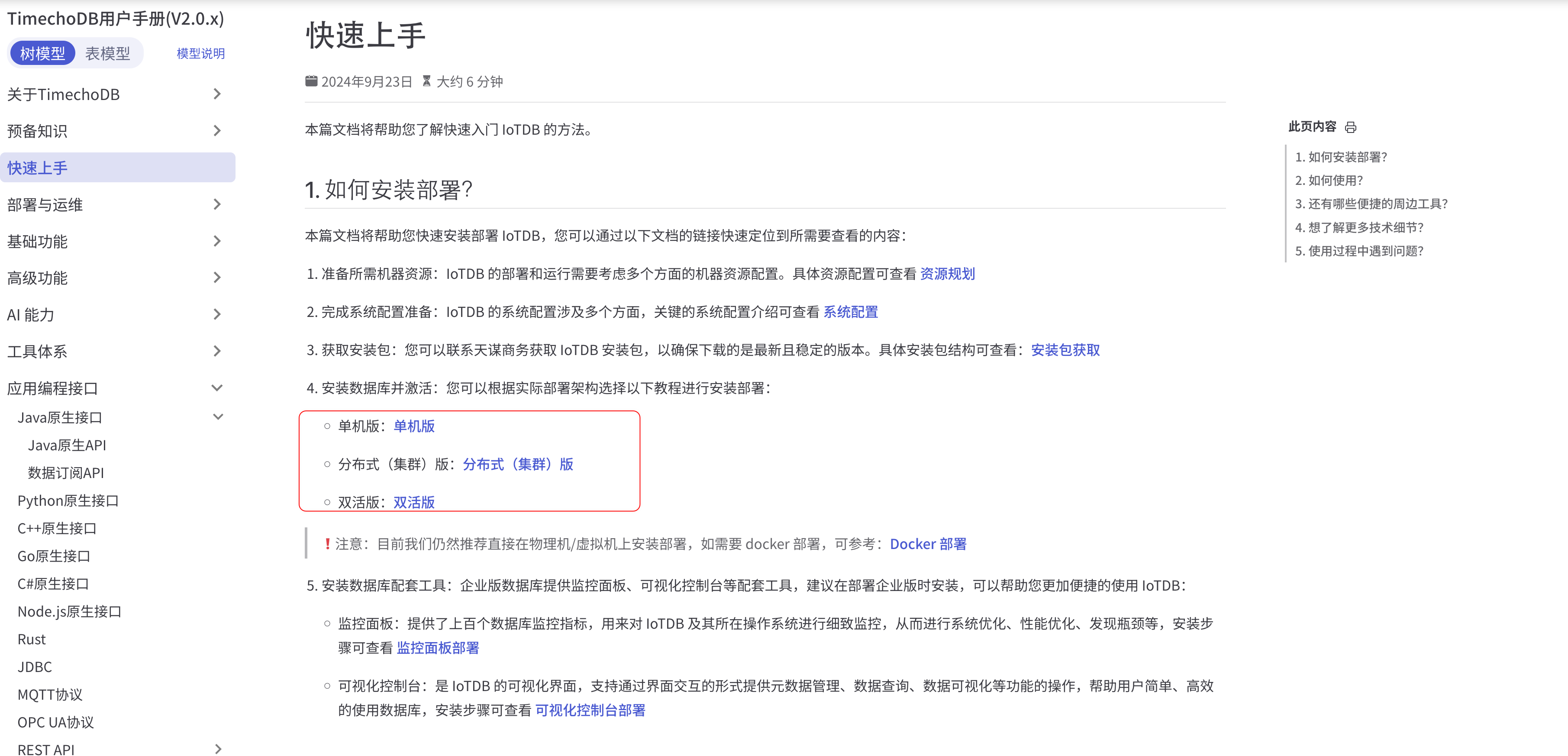Click the '1. 如何安装部署?' section heading
Screen dimensions: 1568x756
[389, 189]
